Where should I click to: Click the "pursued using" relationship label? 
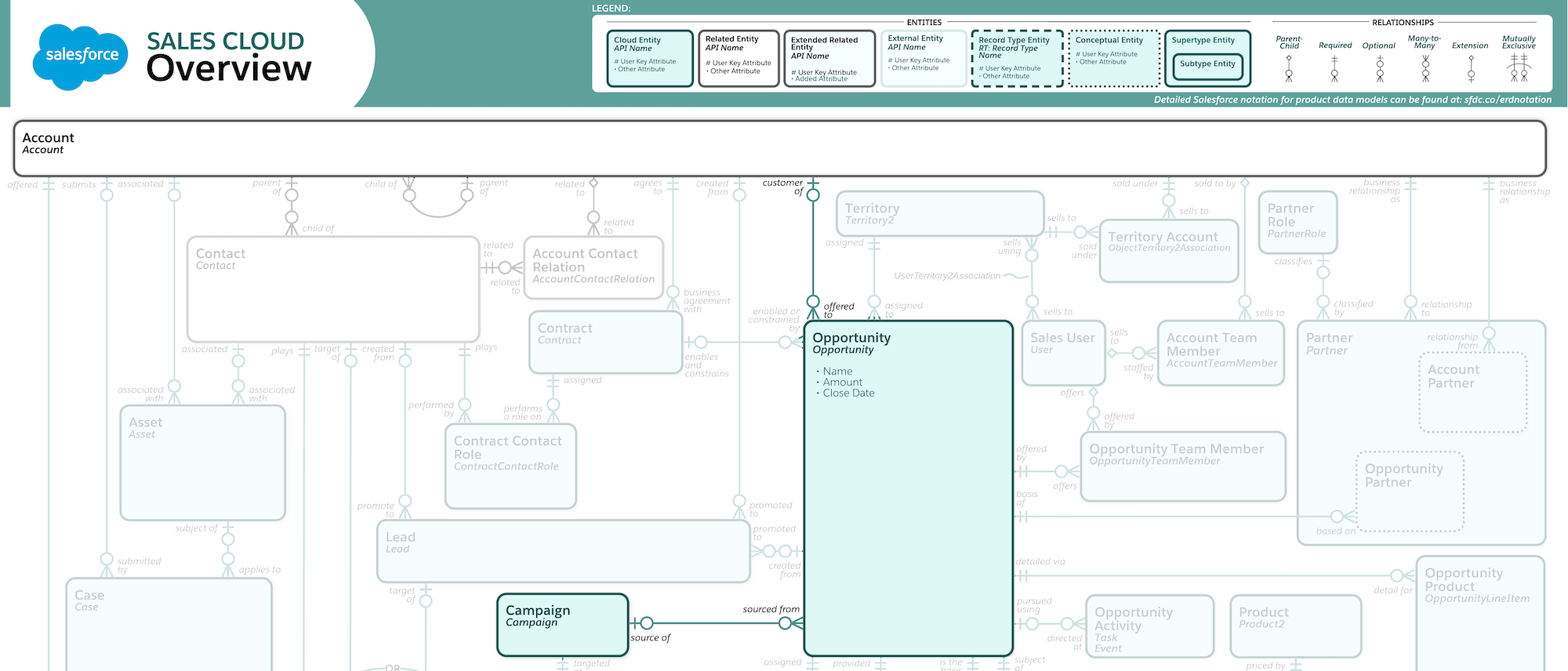tap(1034, 605)
